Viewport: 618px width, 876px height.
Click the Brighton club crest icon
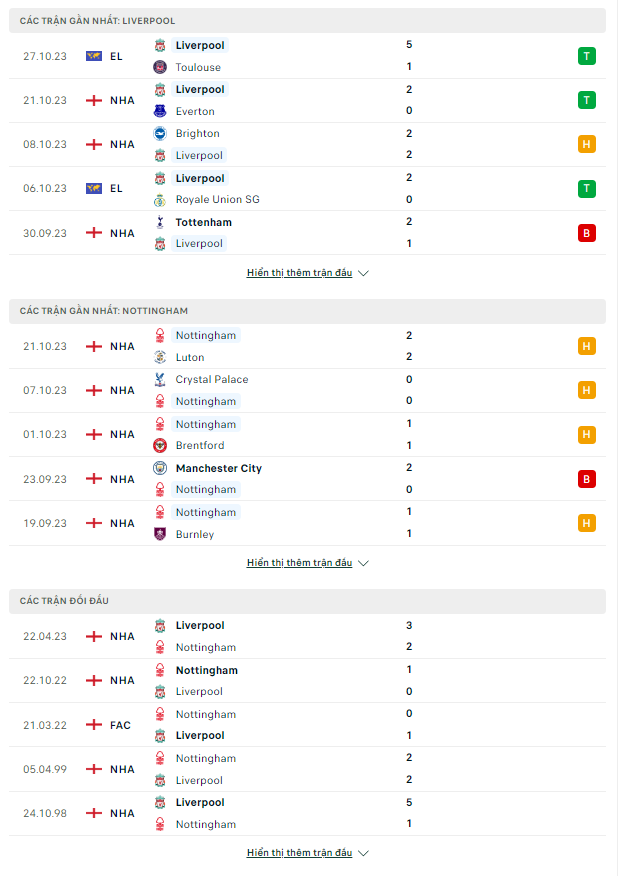pos(160,134)
